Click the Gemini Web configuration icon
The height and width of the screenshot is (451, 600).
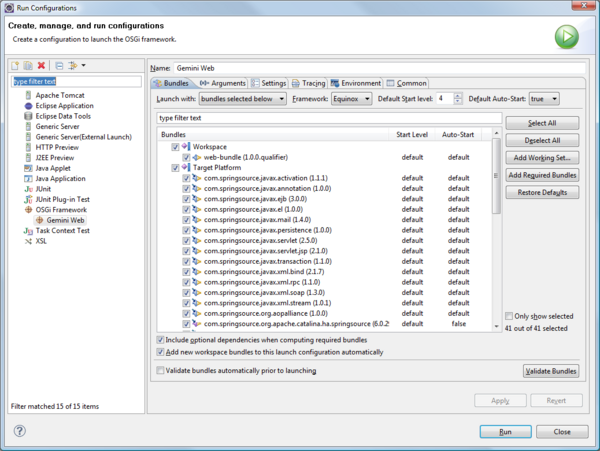pyautogui.click(x=39, y=220)
